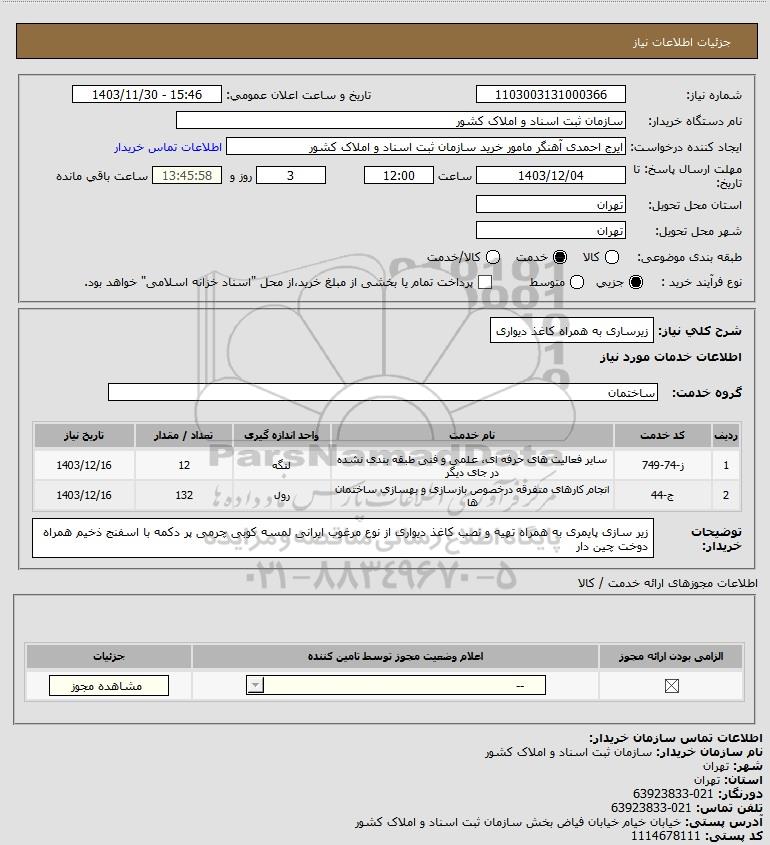Click the quantity cell showing 132
Image resolution: width=770 pixels, height=845 pixels.
coord(184,495)
